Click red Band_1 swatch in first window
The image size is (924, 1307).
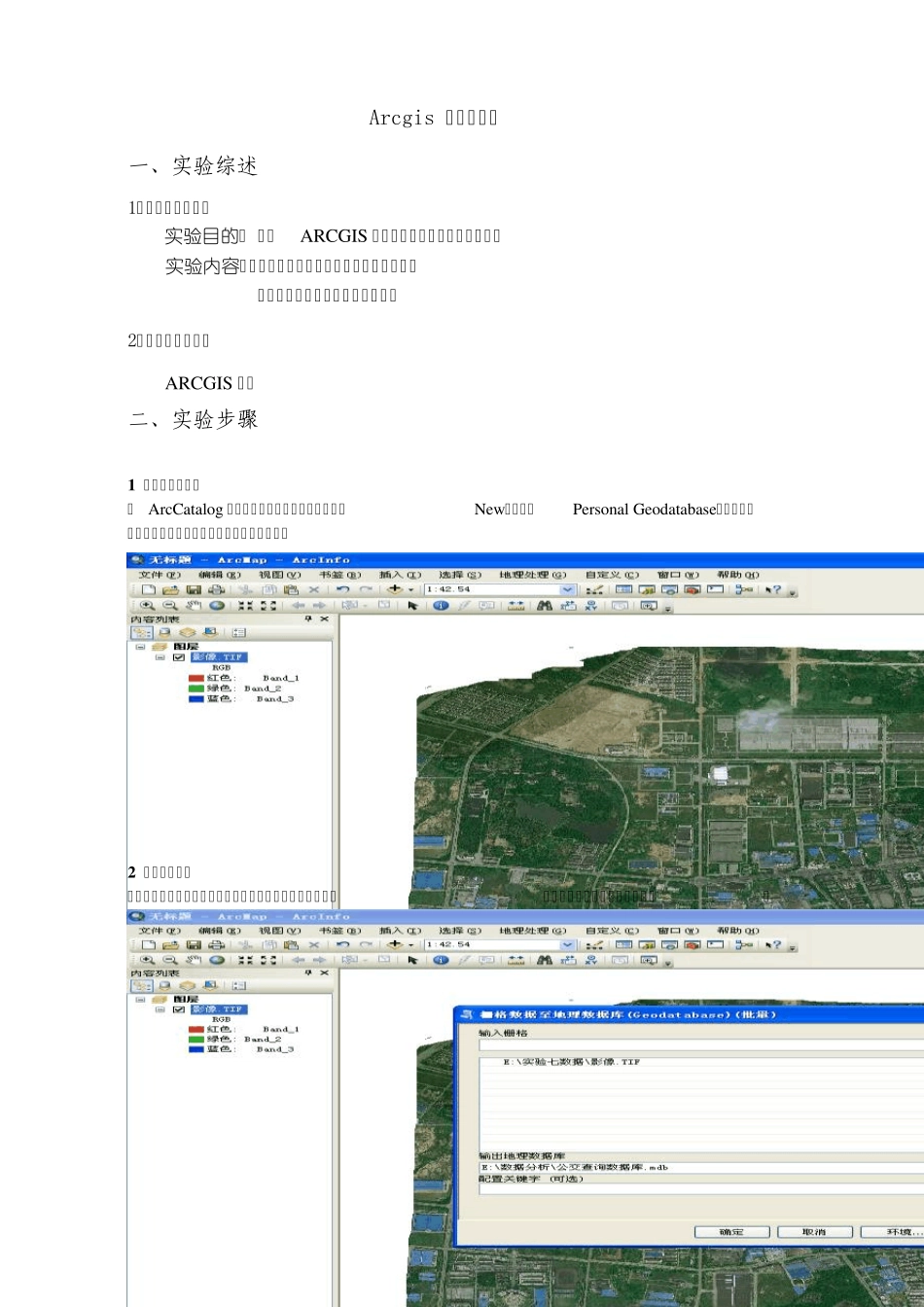coord(195,678)
